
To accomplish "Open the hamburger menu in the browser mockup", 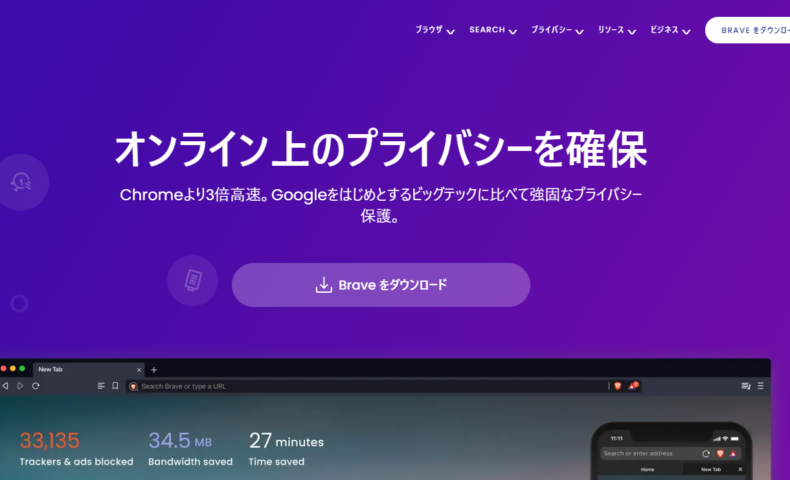I will click(x=761, y=386).
